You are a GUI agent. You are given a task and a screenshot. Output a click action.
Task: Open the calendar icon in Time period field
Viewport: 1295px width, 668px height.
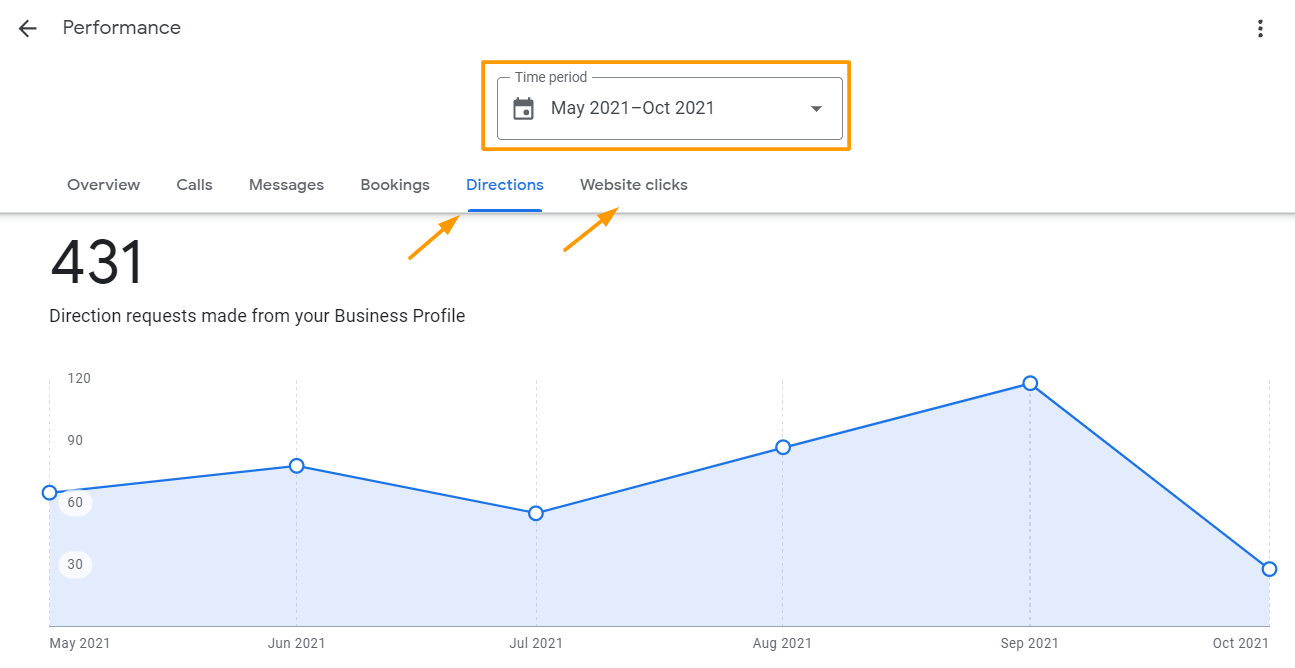point(524,107)
